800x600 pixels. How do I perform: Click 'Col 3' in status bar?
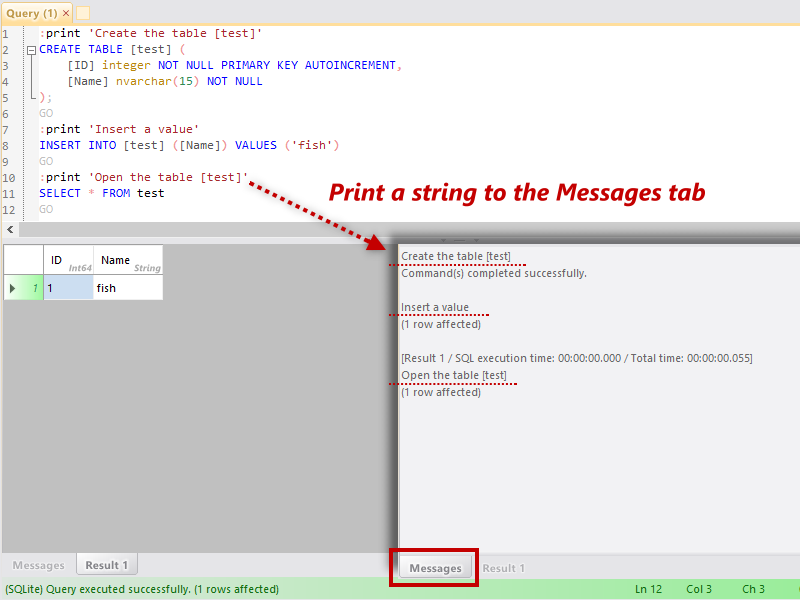pyautogui.click(x=698, y=589)
